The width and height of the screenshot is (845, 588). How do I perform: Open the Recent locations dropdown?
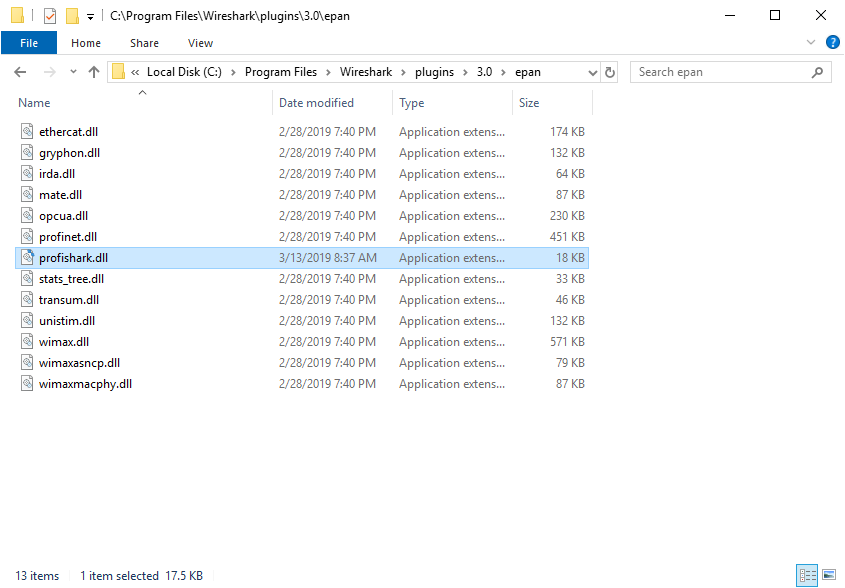(73, 72)
